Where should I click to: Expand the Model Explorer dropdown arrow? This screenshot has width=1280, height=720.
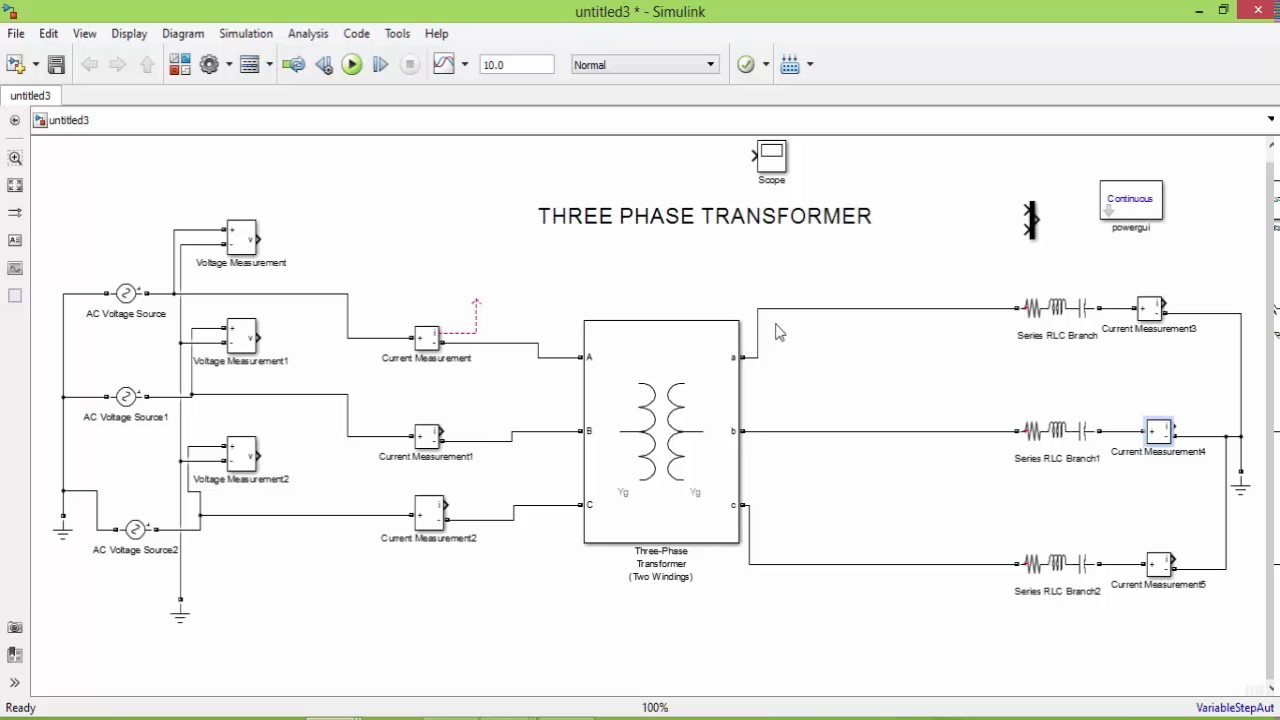tap(270, 65)
